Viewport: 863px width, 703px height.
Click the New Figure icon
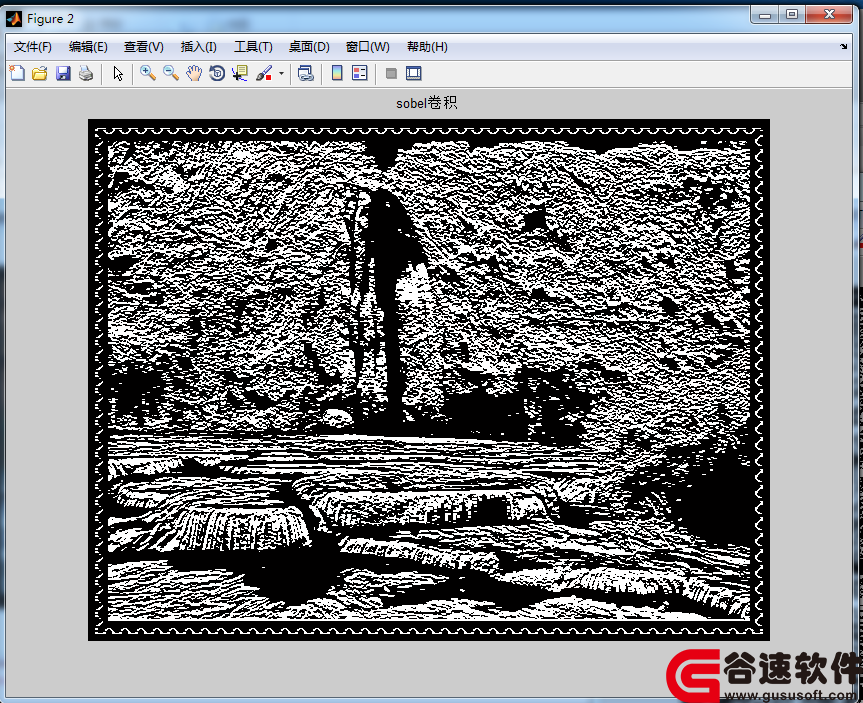click(x=17, y=73)
